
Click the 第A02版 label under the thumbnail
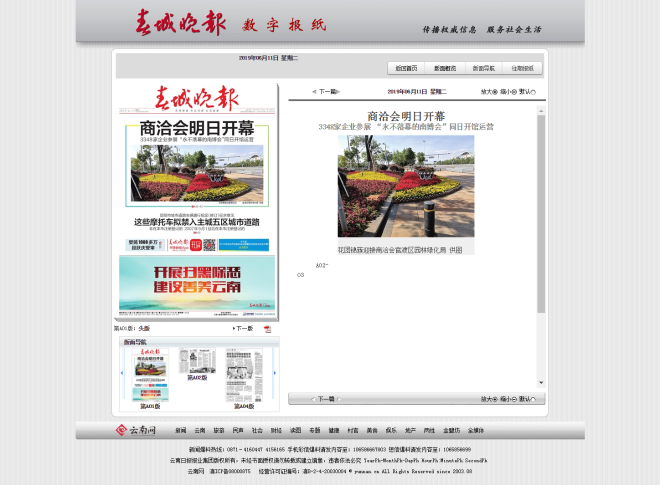197,378
